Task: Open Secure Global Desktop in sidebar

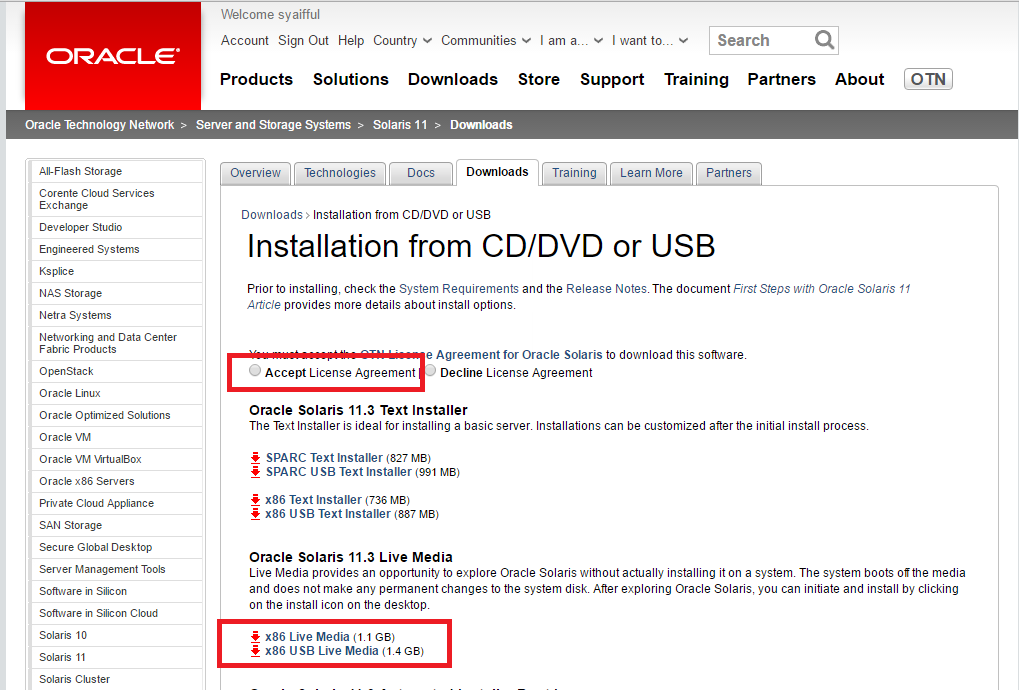Action: click(116, 548)
